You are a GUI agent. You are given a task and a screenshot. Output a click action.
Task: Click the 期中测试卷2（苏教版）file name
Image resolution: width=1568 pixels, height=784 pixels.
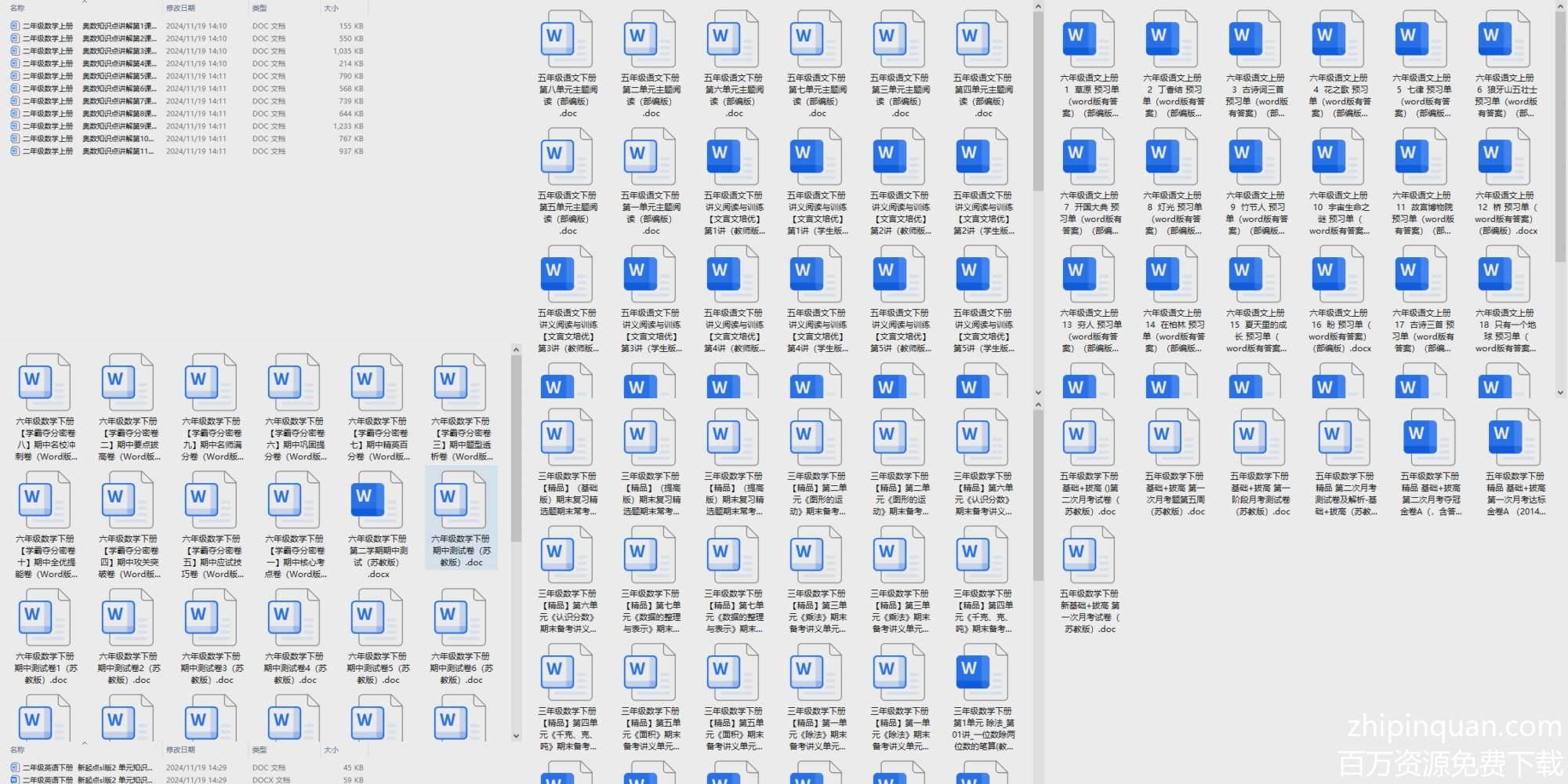tap(128, 668)
